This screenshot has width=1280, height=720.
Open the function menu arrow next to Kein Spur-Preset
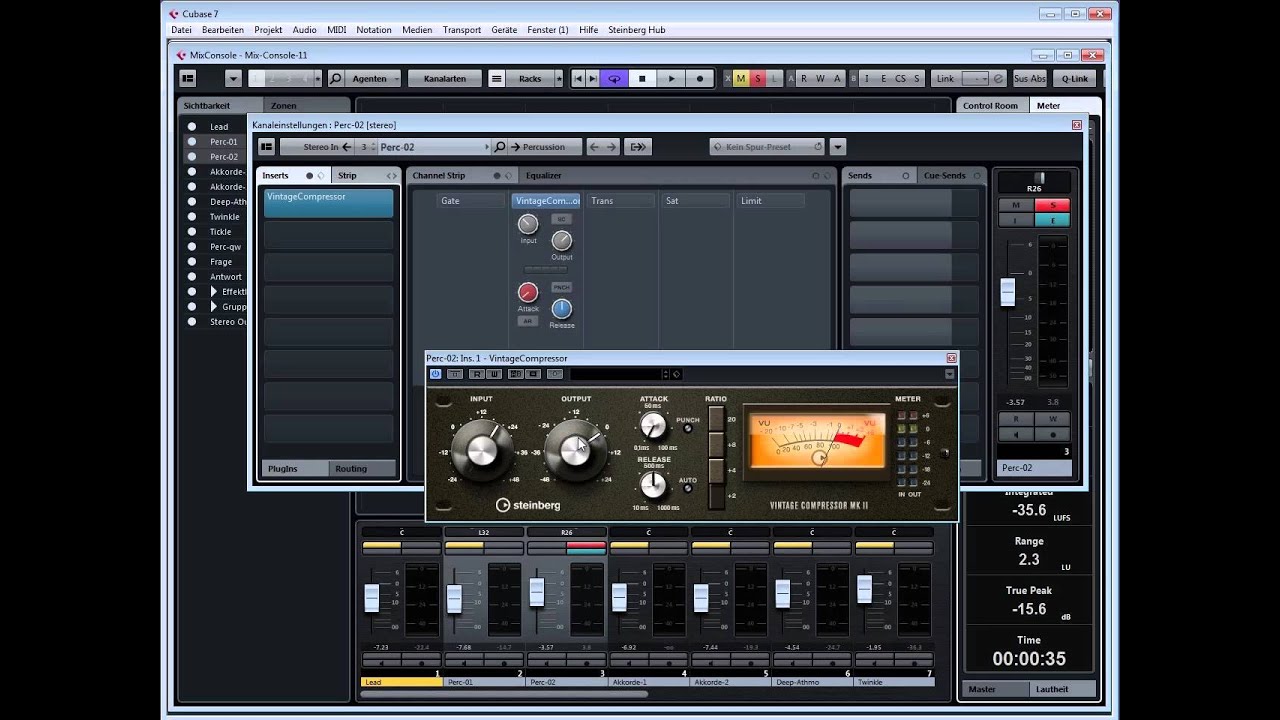[x=838, y=147]
